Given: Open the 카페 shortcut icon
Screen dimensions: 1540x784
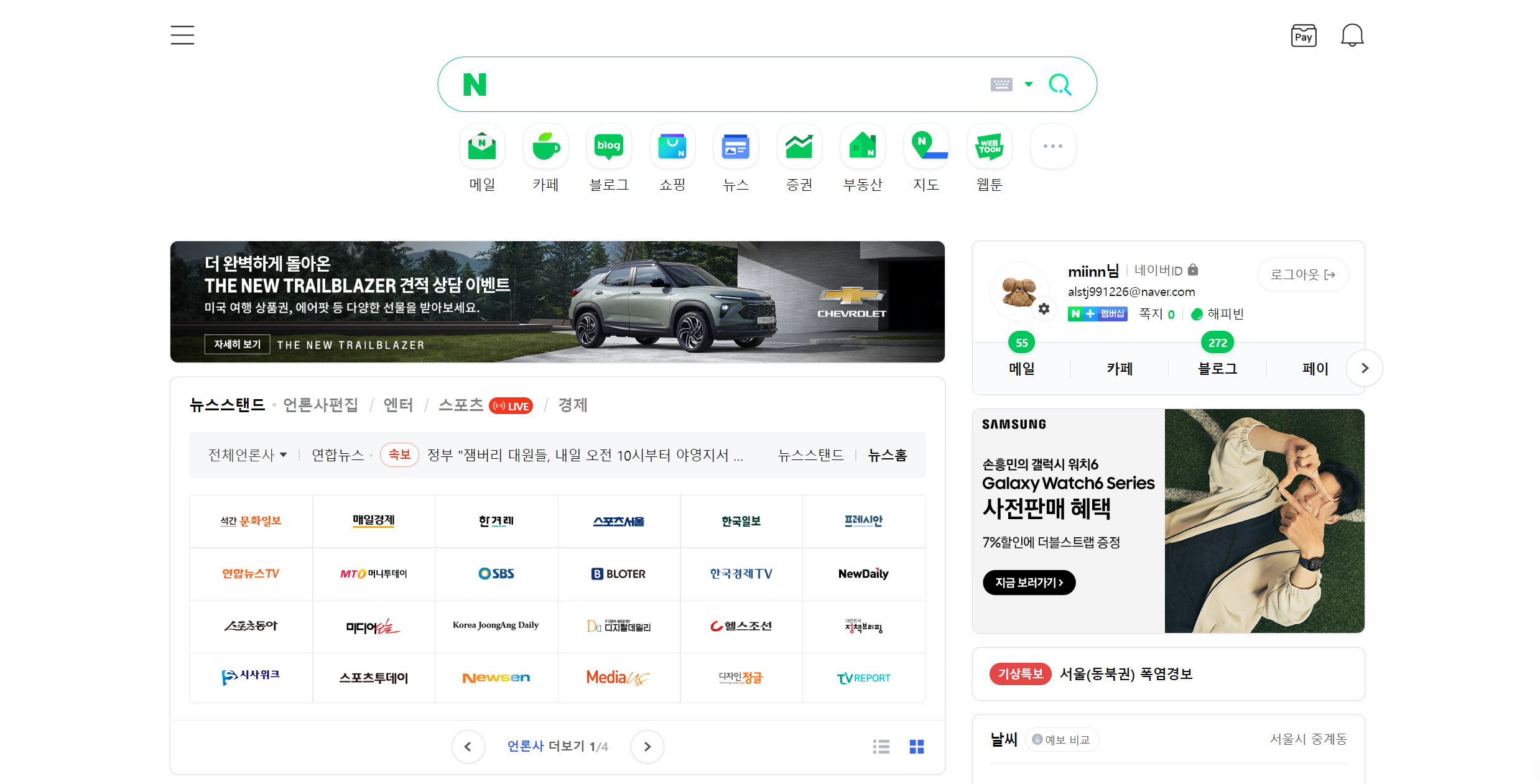Looking at the screenshot, I should 545,147.
